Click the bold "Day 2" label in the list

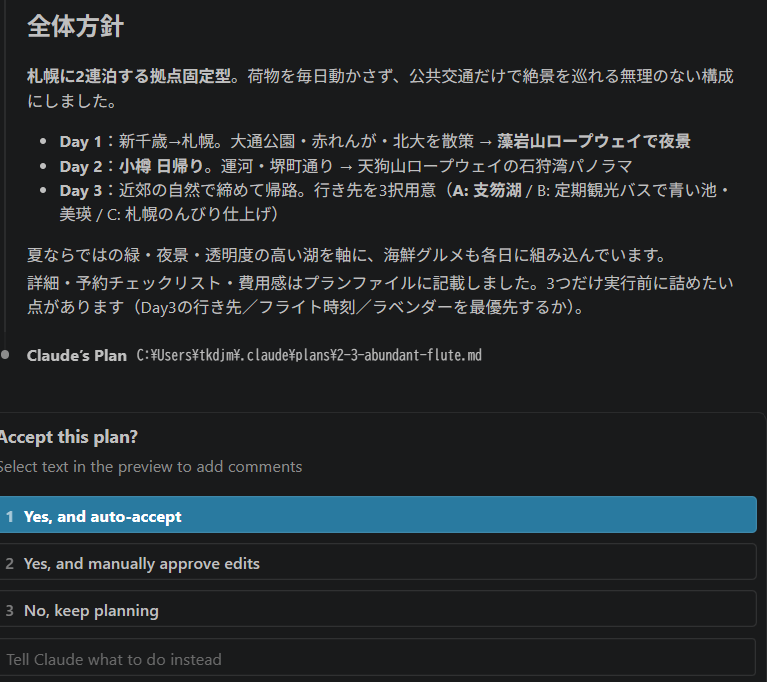click(x=81, y=167)
